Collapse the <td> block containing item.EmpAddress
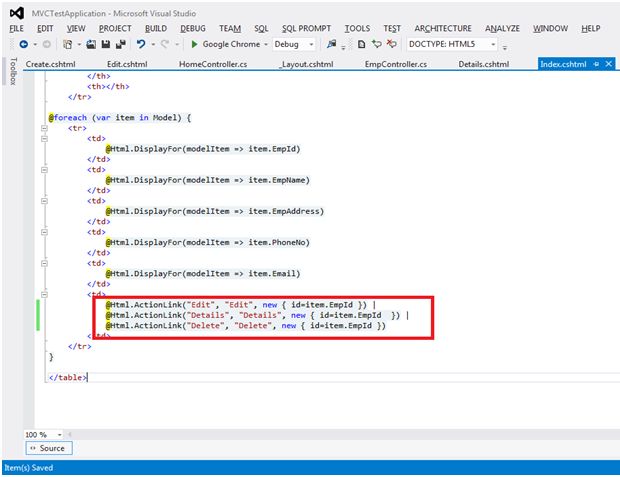620x477 pixels. coord(44,201)
